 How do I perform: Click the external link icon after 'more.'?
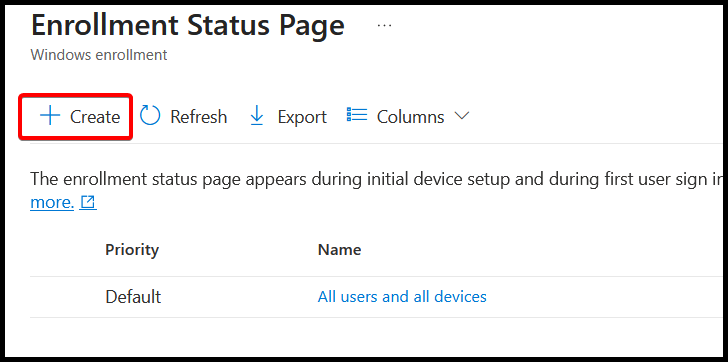(88, 203)
